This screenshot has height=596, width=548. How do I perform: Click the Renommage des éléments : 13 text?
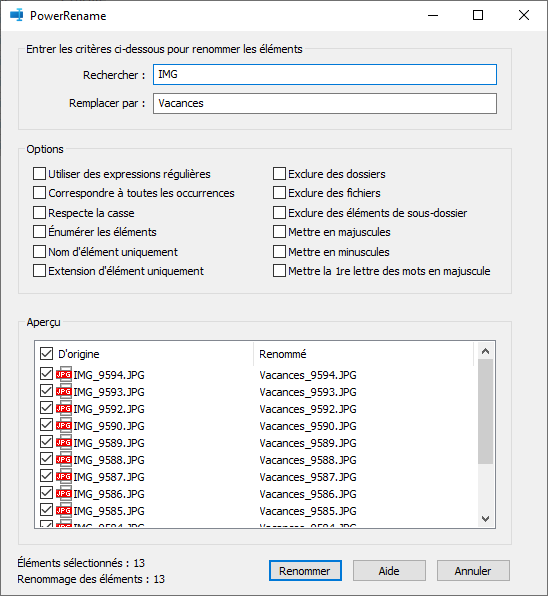(91, 579)
